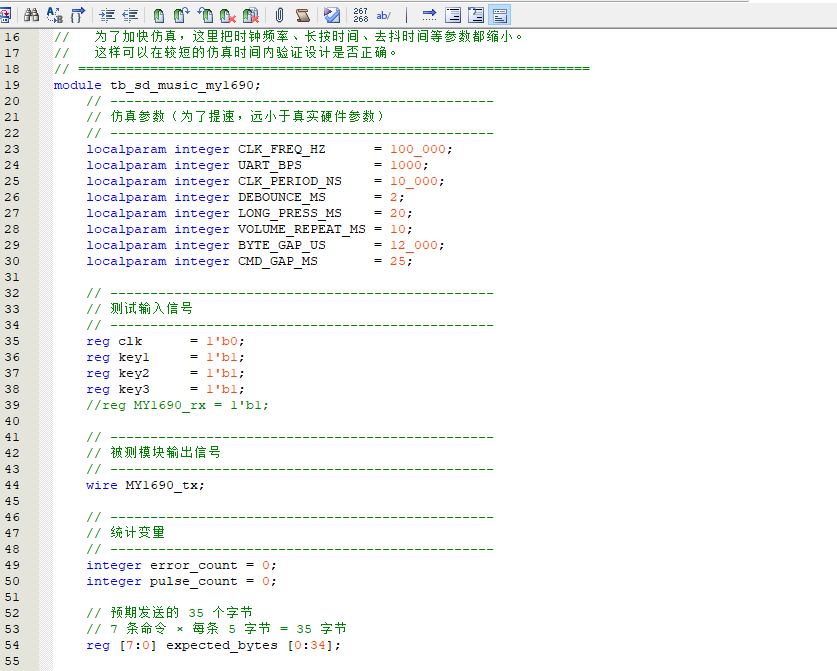The width and height of the screenshot is (837, 671).
Task: Click commented line //reg MY1690_rx
Action: (x=177, y=405)
